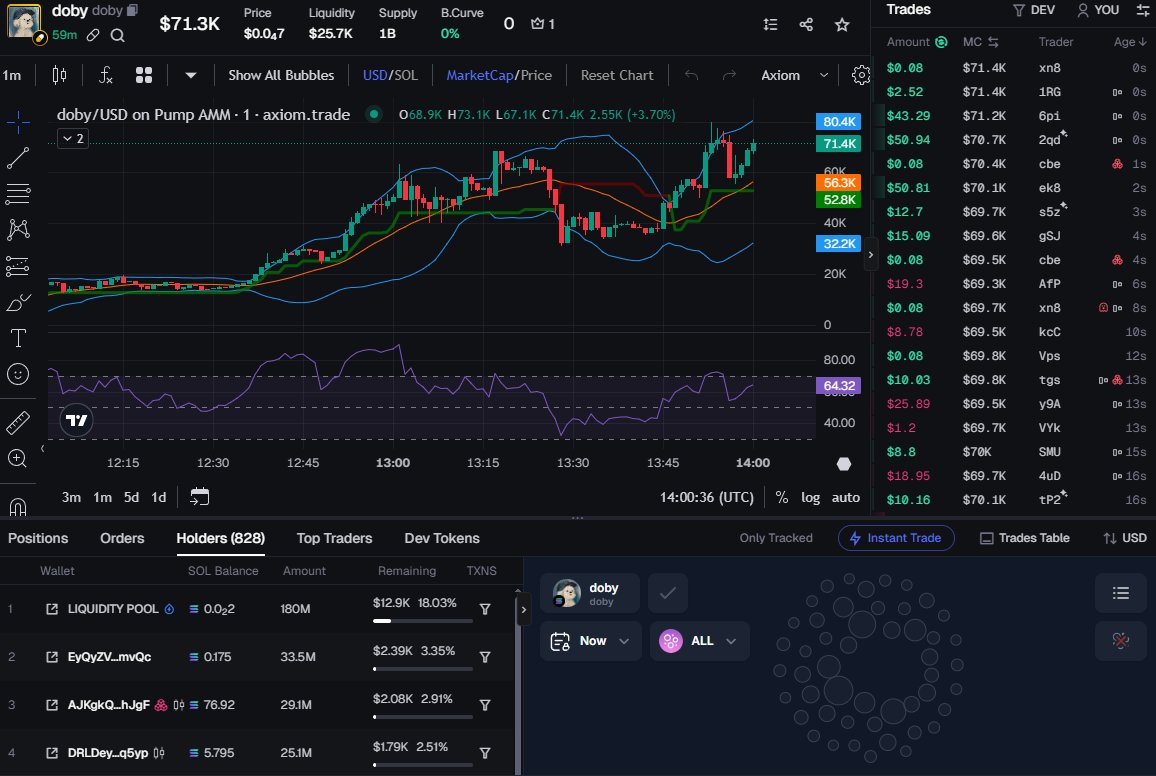Select the 3m time range
This screenshot has height=776, width=1156.
pyautogui.click(x=72, y=497)
